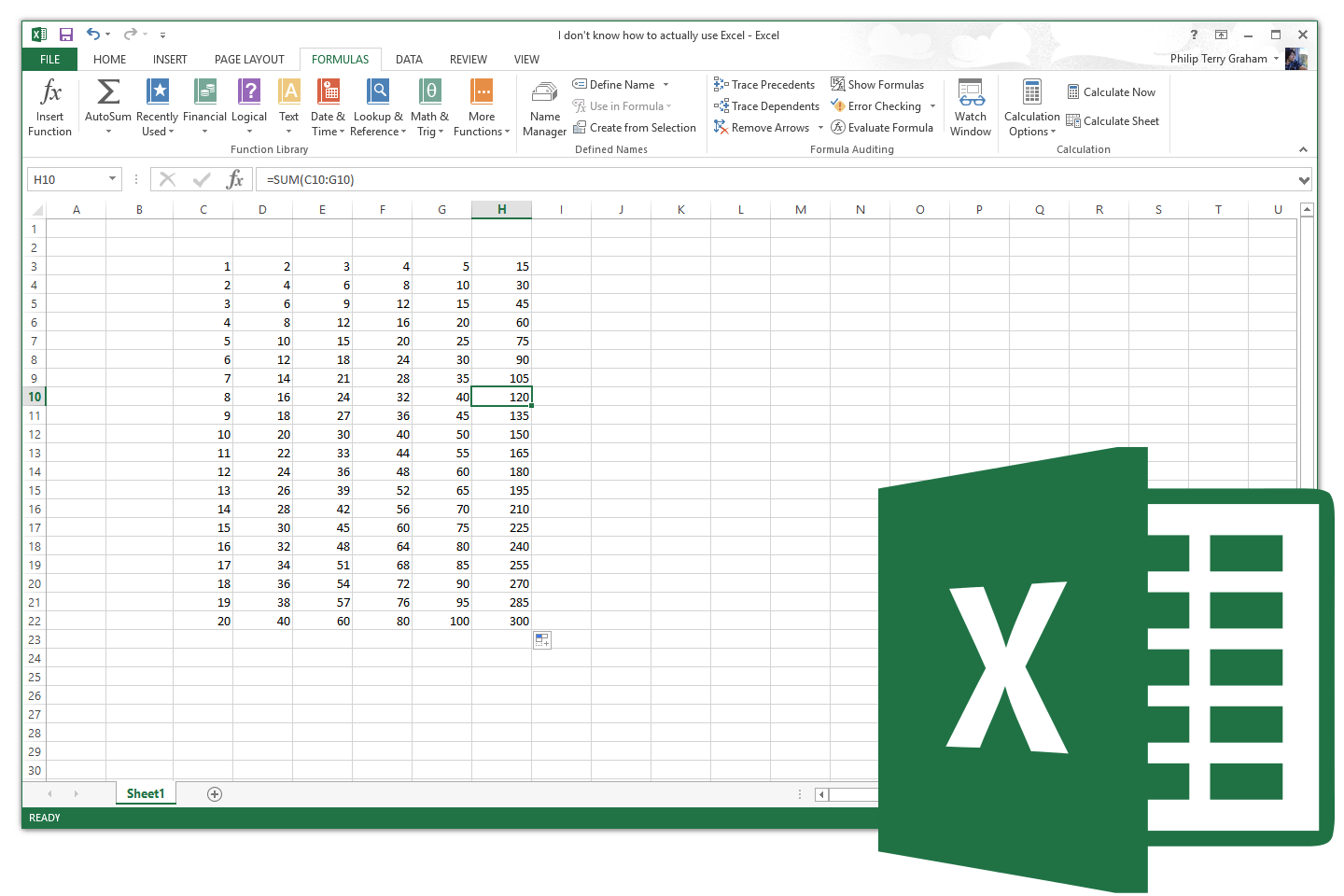The width and height of the screenshot is (1344, 896).
Task: Open the Date & Time functions dropdown
Action: click(328, 105)
